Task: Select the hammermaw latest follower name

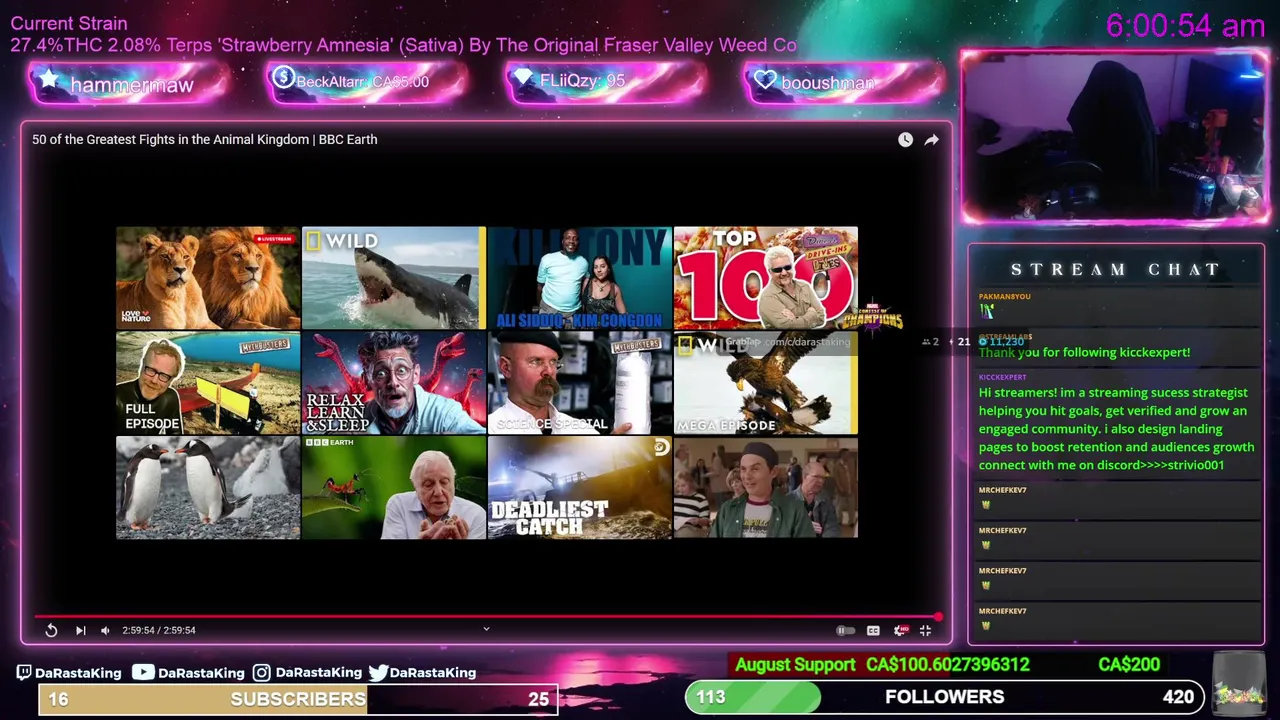Action: pyautogui.click(x=132, y=85)
